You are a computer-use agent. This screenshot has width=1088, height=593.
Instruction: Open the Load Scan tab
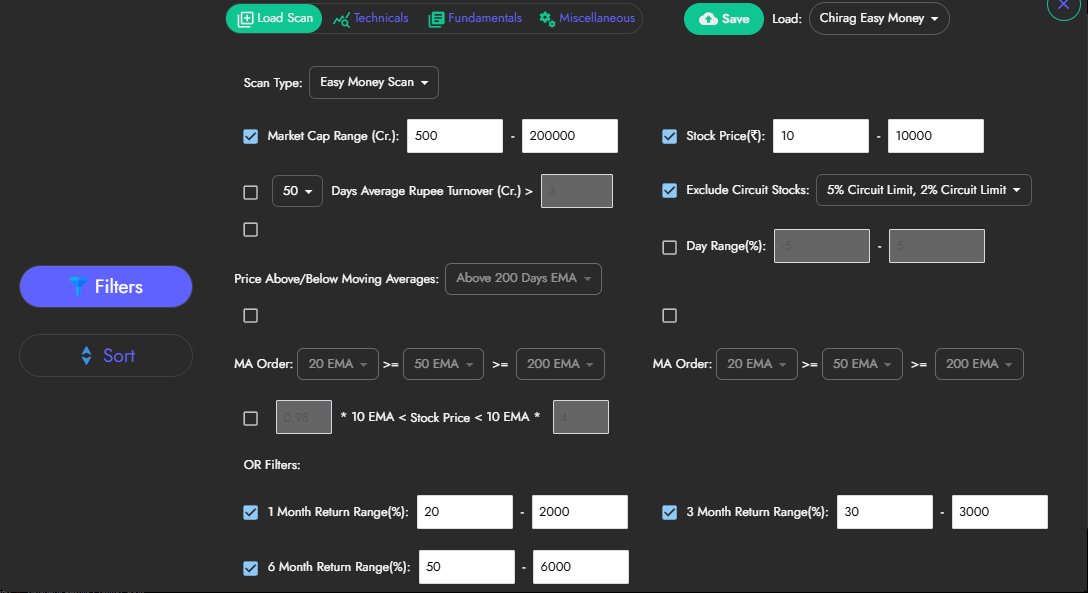coord(274,19)
